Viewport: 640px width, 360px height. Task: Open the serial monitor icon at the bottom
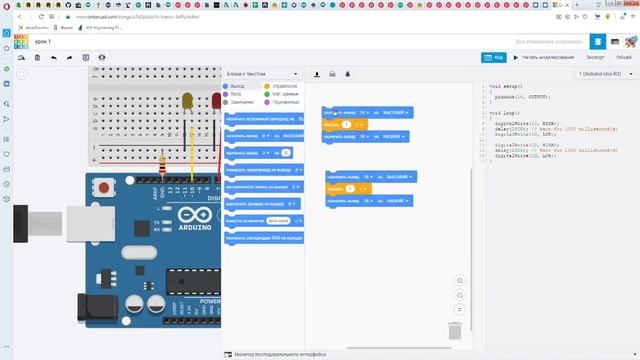tap(228, 354)
